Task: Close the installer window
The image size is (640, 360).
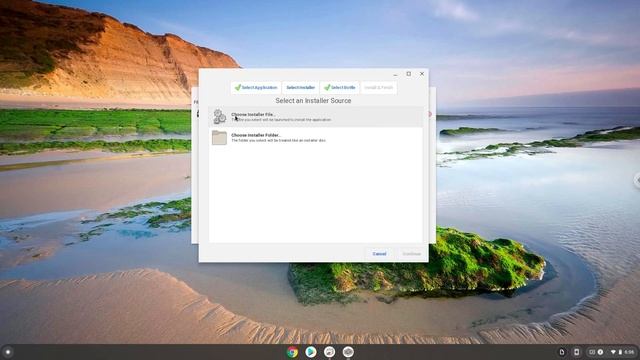Action: (x=422, y=74)
